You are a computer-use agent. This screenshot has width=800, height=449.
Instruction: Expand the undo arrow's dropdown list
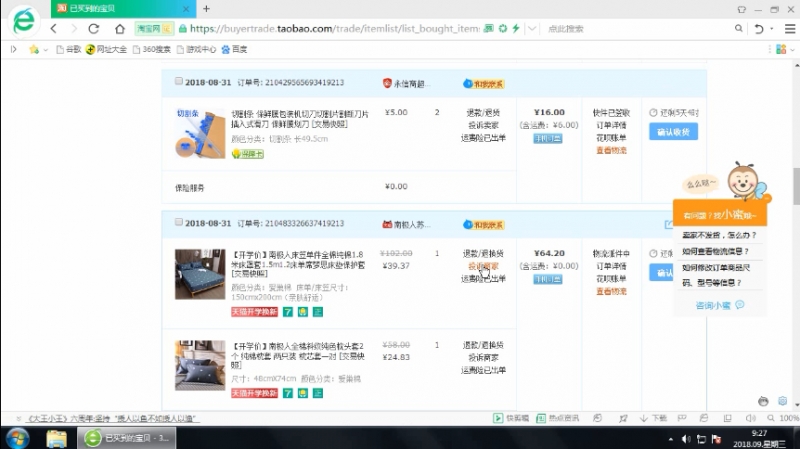771,29
